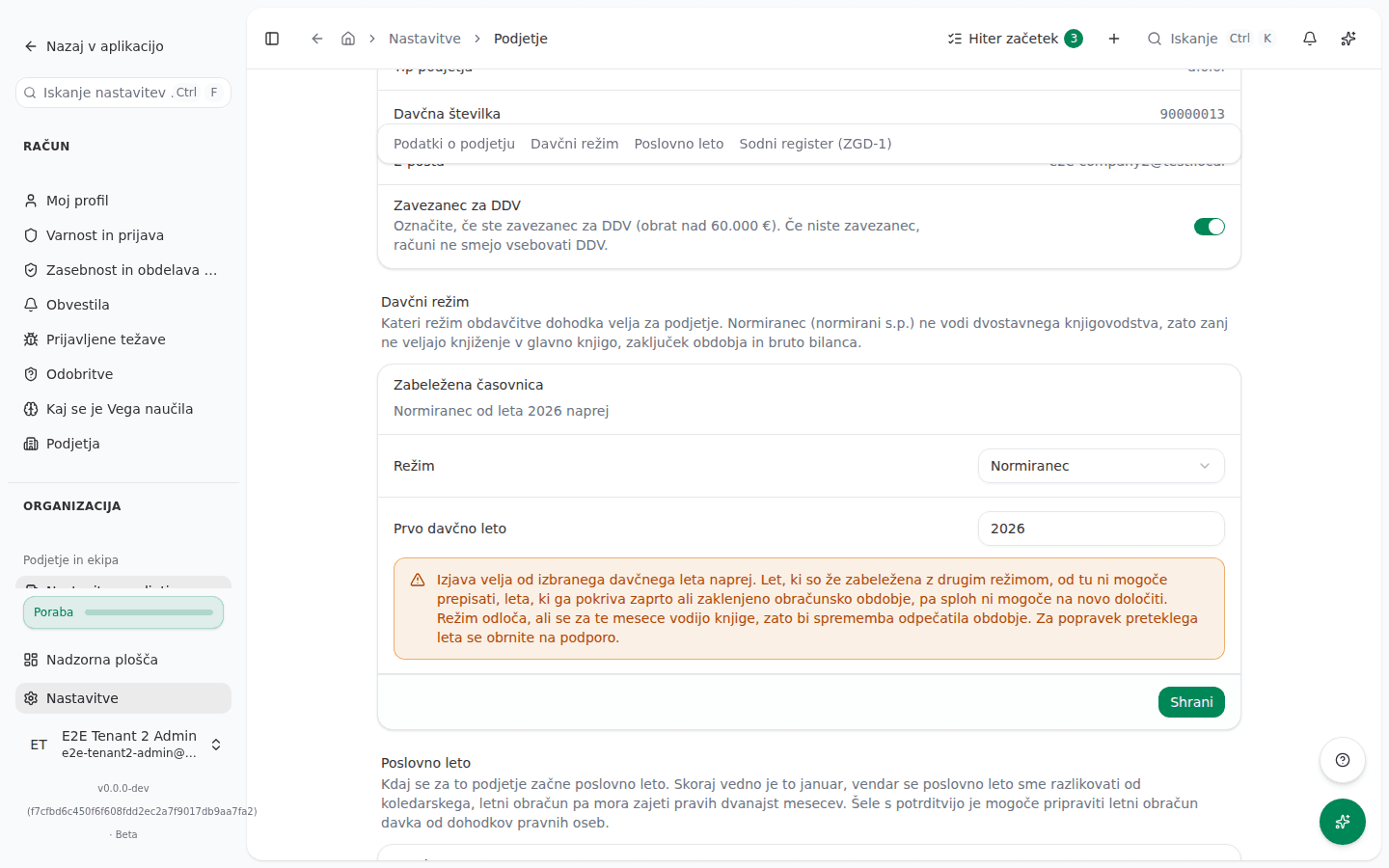Jump to Podatki o podjetju section
The image size is (1389, 868).
click(454, 144)
